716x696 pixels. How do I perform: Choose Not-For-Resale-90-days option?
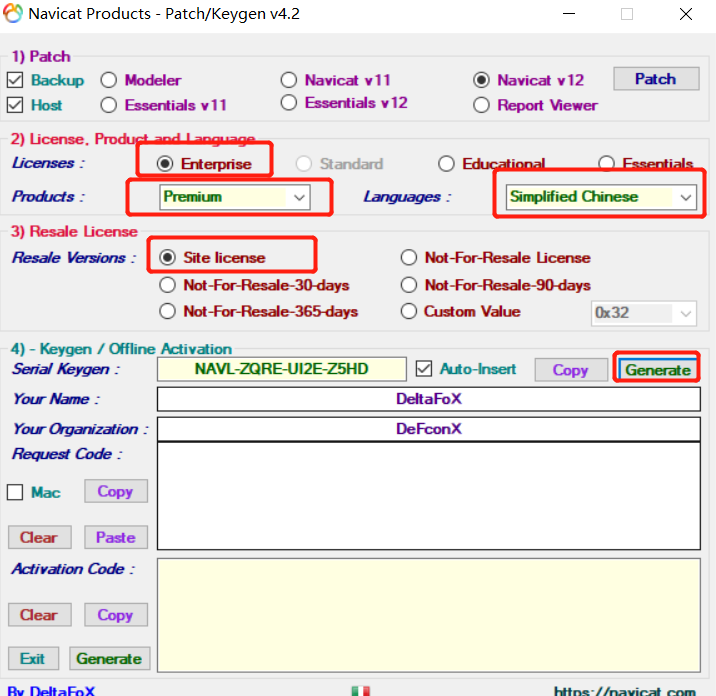[x=409, y=285]
